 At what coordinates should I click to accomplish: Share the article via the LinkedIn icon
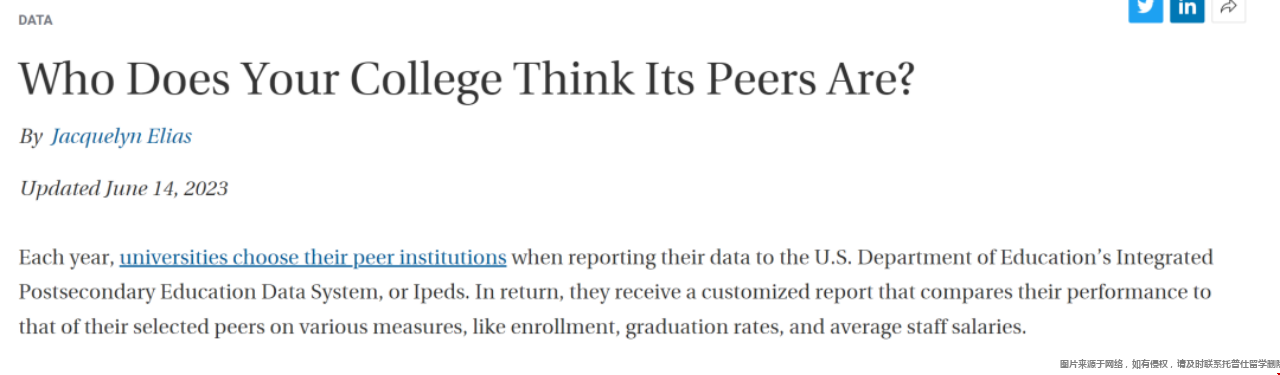click(1187, 9)
